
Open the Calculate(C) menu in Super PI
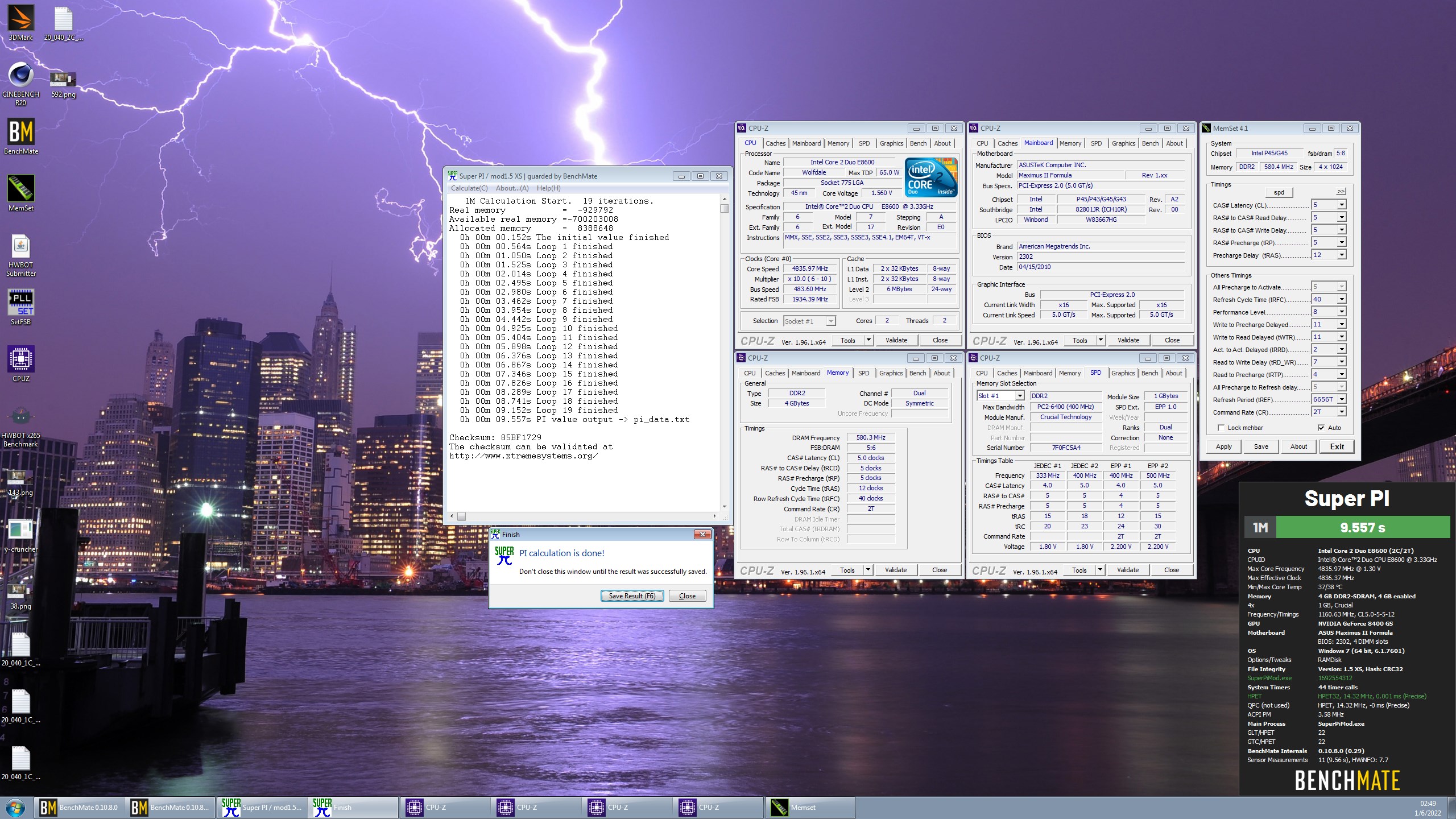469,188
